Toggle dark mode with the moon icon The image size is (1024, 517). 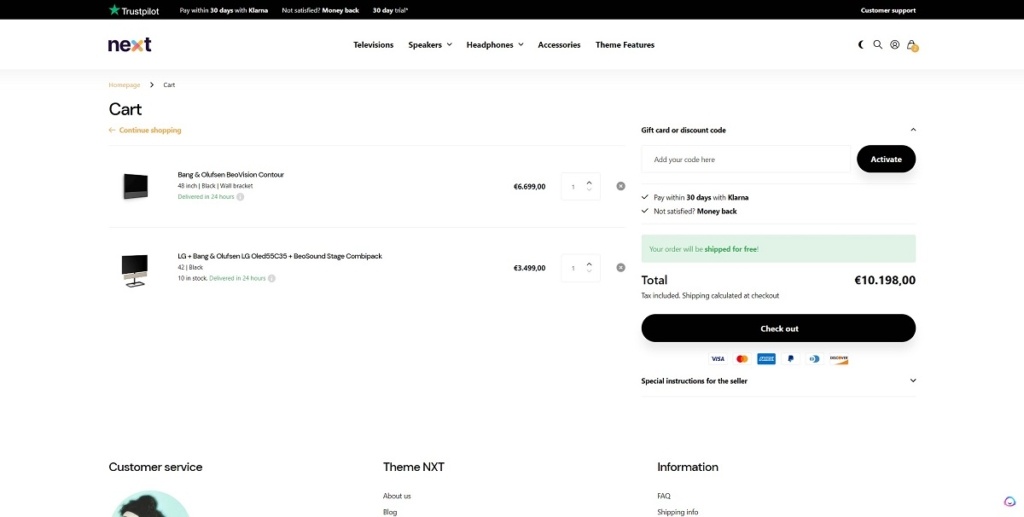pos(862,45)
